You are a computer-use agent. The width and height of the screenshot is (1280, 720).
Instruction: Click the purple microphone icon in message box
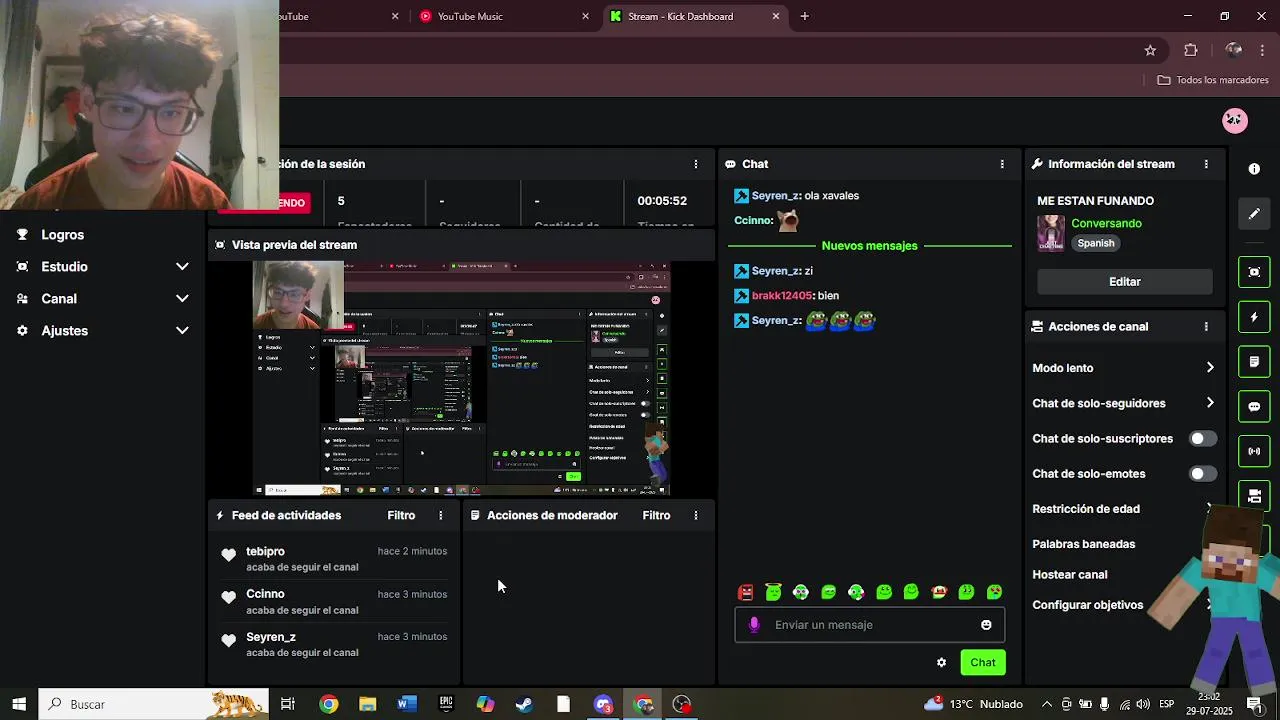pyautogui.click(x=754, y=625)
